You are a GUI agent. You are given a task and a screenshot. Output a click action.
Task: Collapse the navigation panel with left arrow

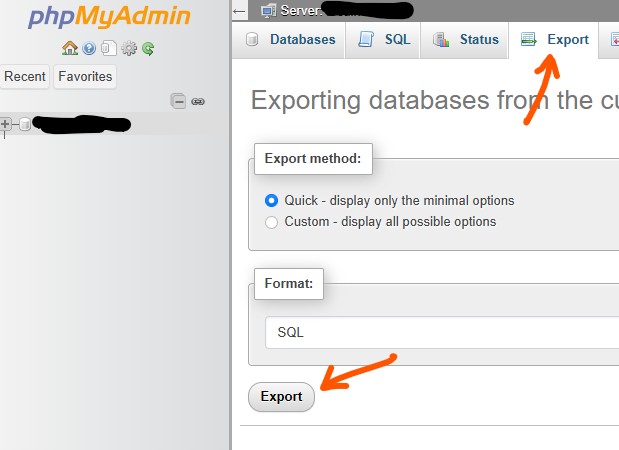239,11
